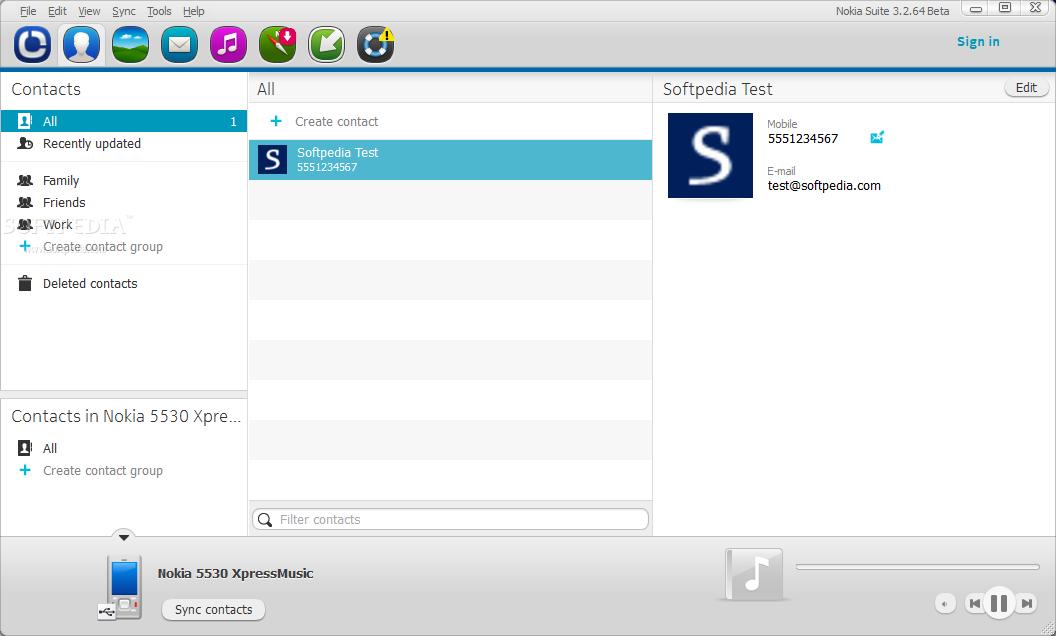
Task: Click Create contact plus entry
Action: pos(336,122)
